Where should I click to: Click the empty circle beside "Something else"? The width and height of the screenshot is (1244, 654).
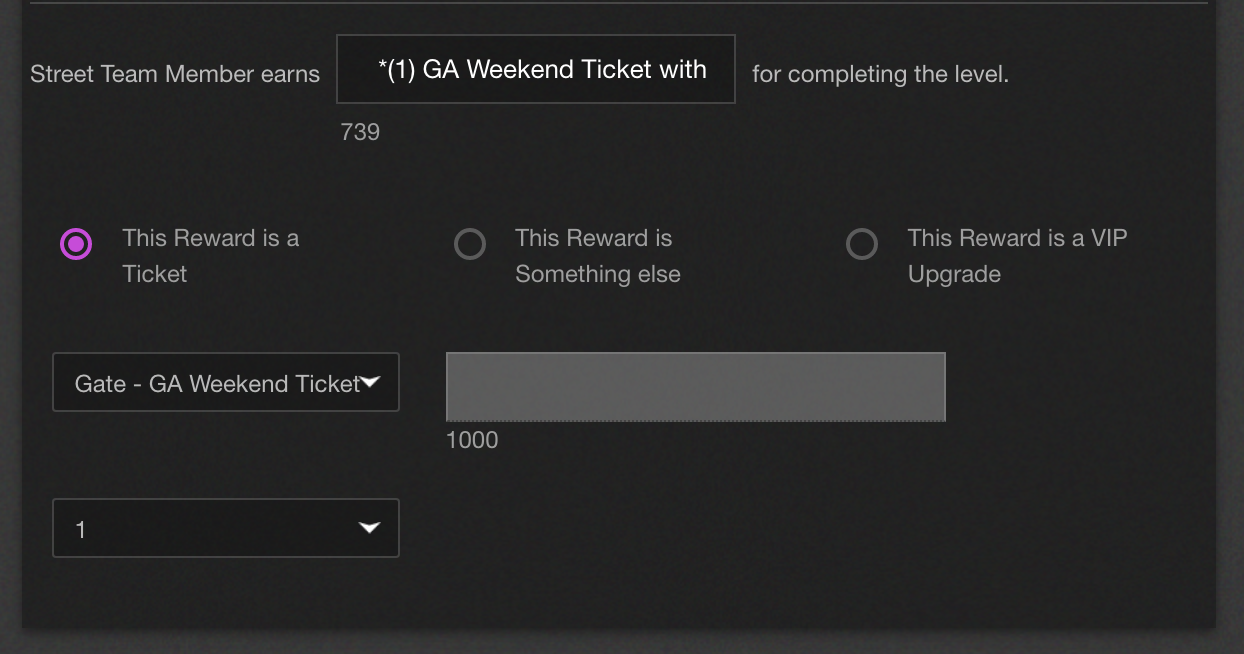(x=470, y=244)
